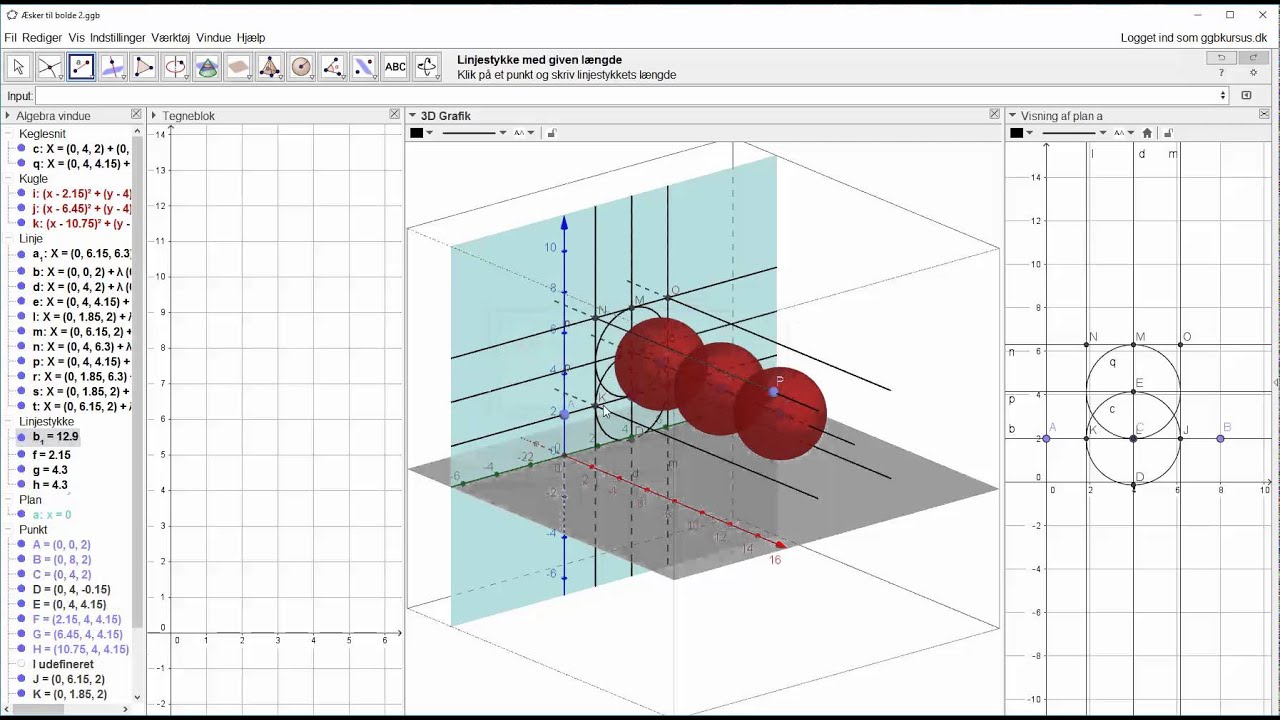The height and width of the screenshot is (720, 1280).
Task: Close the Algebra vindue panel
Action: pos(136,115)
